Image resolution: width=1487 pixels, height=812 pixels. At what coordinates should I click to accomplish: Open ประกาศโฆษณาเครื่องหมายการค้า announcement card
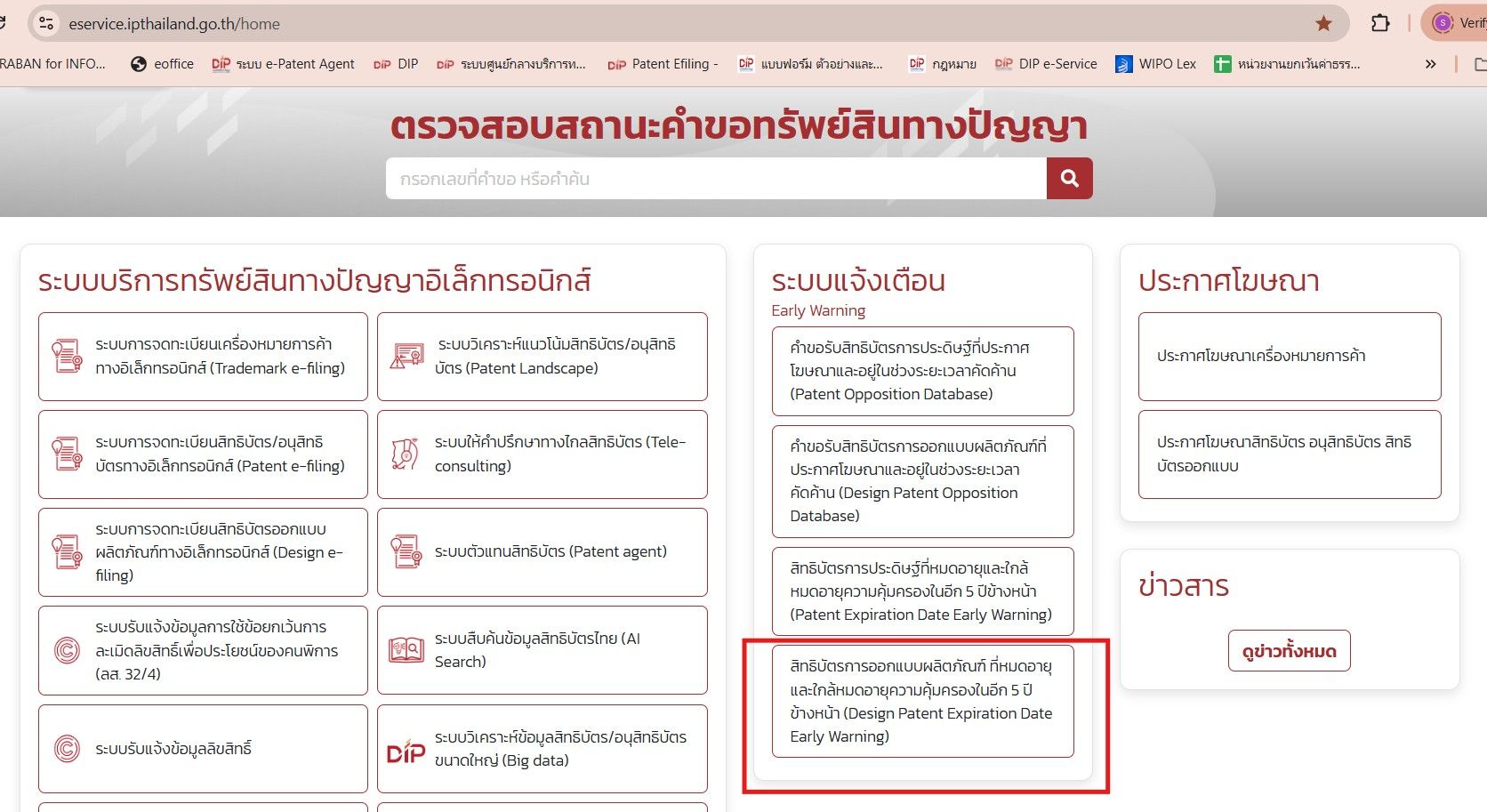tap(1289, 356)
